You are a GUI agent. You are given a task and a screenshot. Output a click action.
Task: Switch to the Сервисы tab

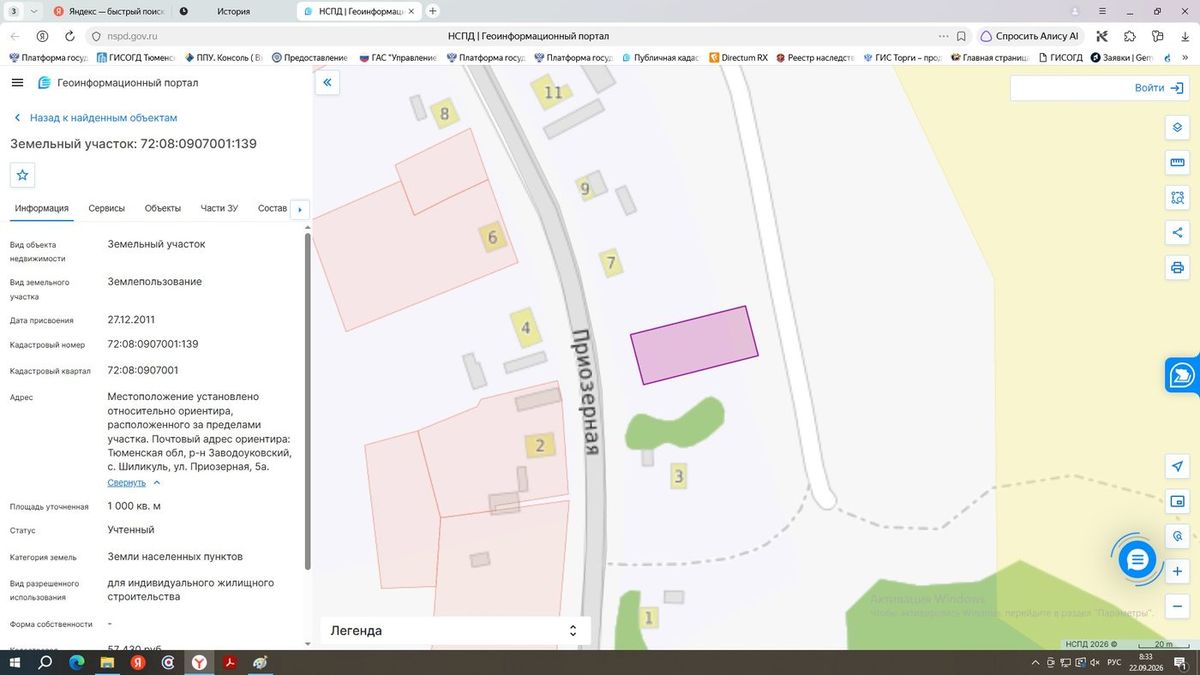[x=107, y=208]
